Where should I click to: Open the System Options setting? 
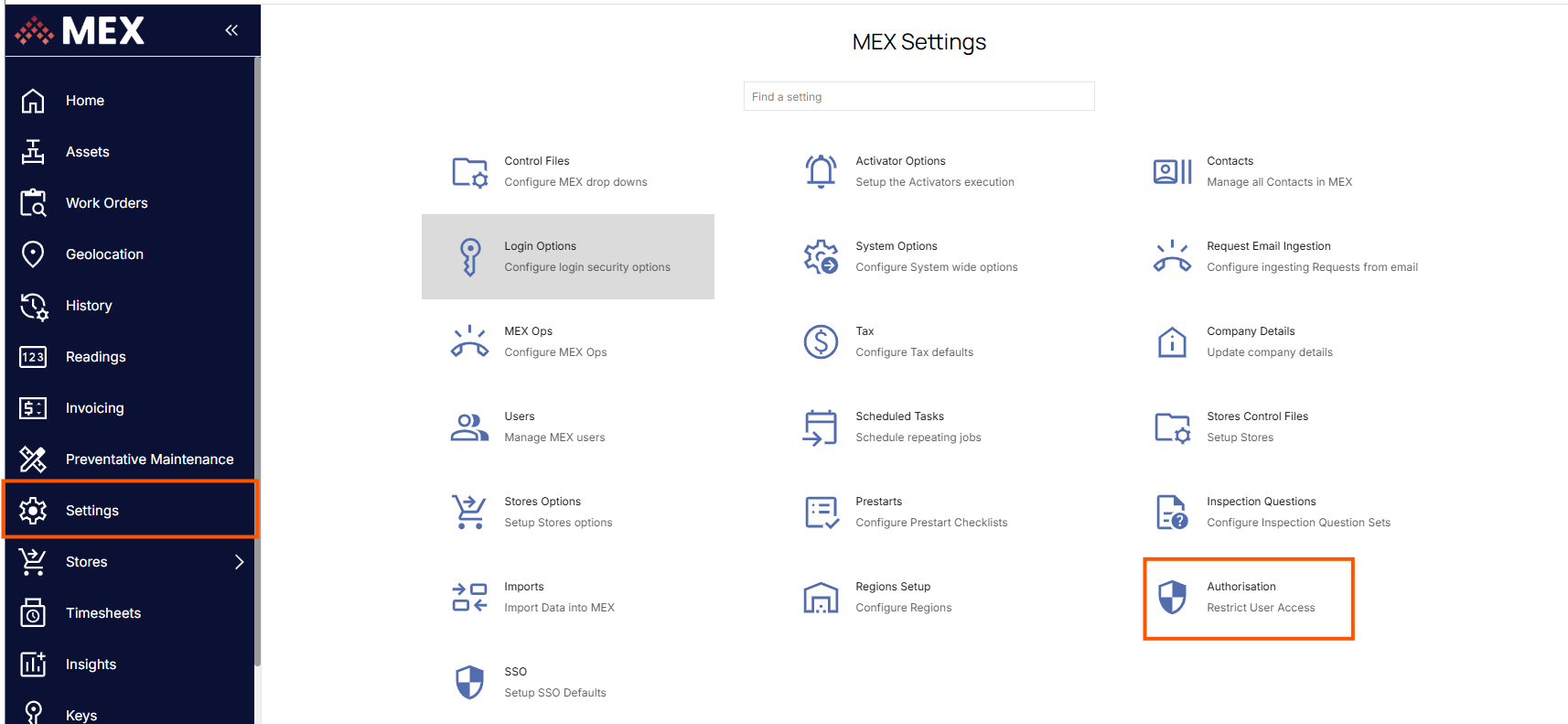click(x=896, y=247)
